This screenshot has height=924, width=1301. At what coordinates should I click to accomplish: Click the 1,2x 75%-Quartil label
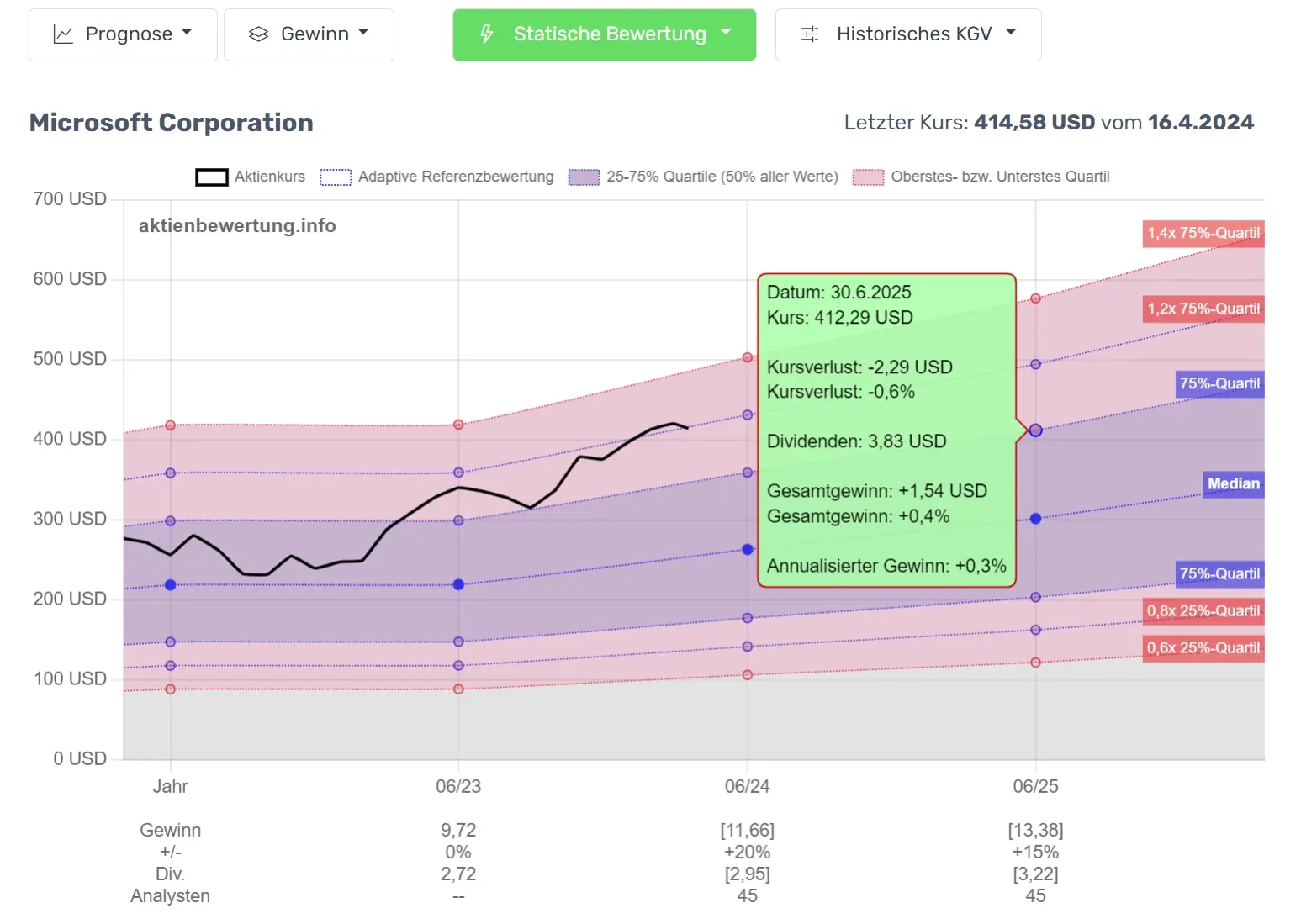1203,309
